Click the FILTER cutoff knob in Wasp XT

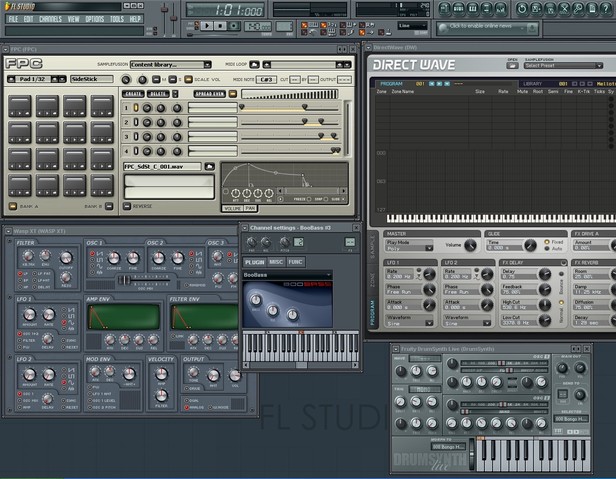(66, 255)
